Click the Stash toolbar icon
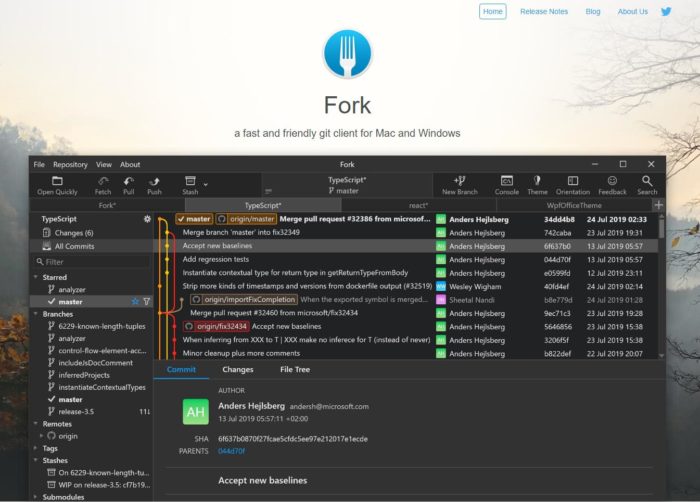This screenshot has width=700, height=502. [x=190, y=181]
